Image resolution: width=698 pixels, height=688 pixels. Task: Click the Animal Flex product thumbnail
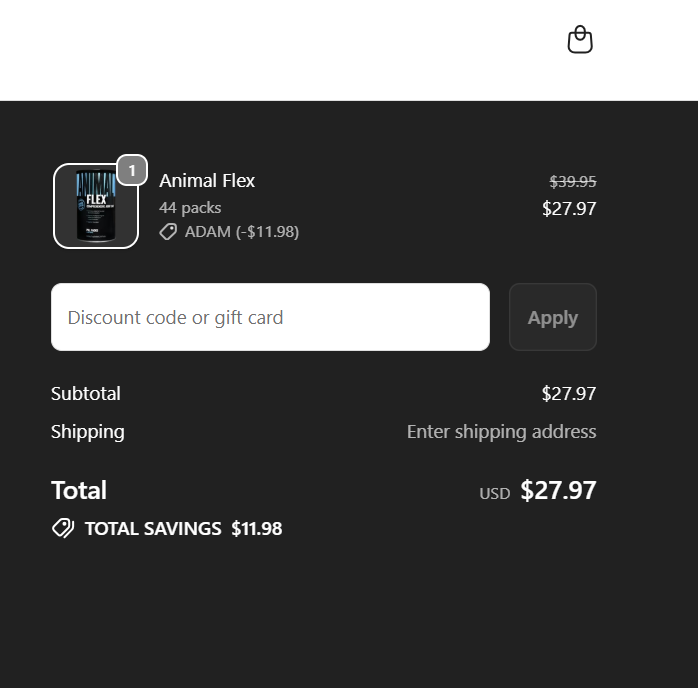pyautogui.click(x=95, y=206)
